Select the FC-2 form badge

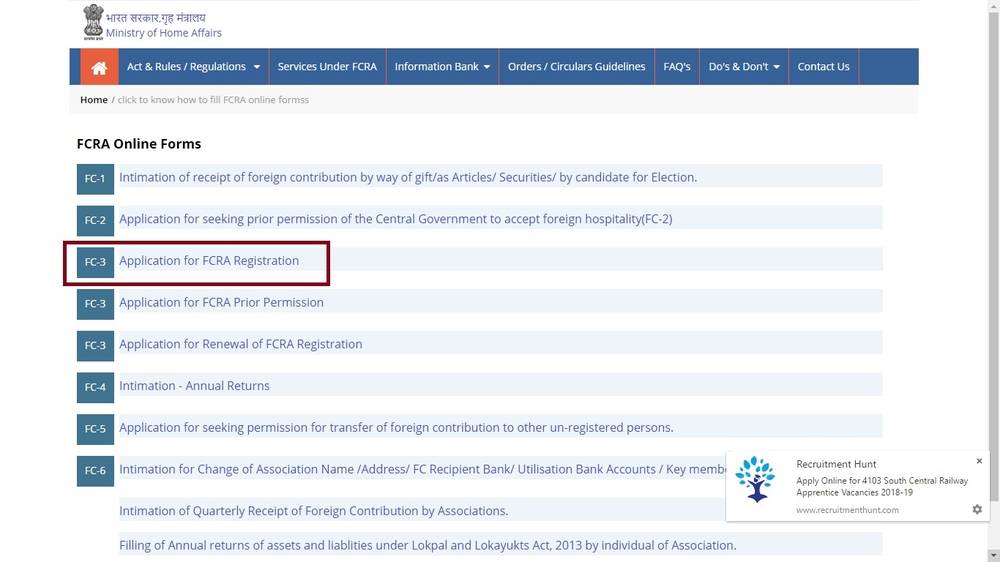[x=95, y=220]
